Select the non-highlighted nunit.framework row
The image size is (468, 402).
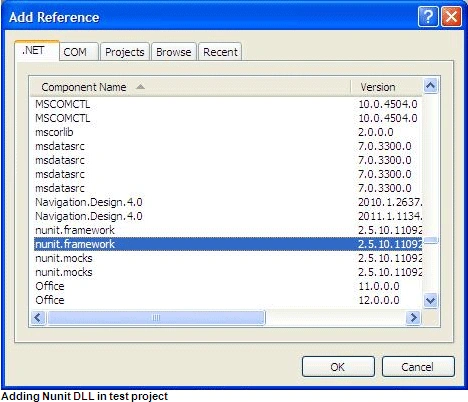pyautogui.click(x=228, y=230)
